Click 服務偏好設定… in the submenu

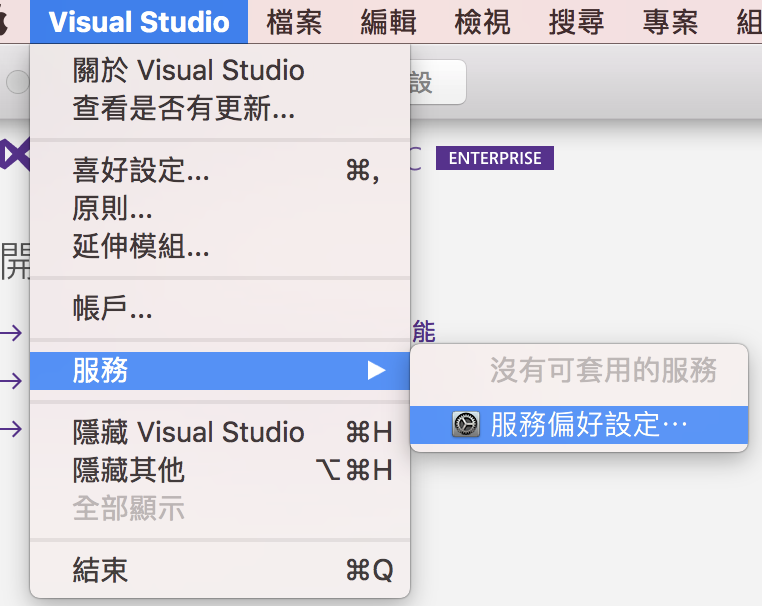pyautogui.click(x=579, y=425)
